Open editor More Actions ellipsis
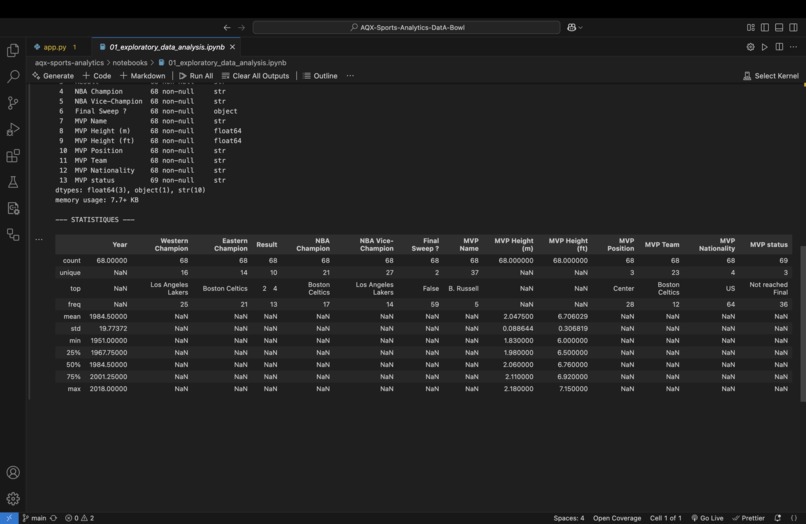This screenshot has width=806, height=524. [x=794, y=47]
